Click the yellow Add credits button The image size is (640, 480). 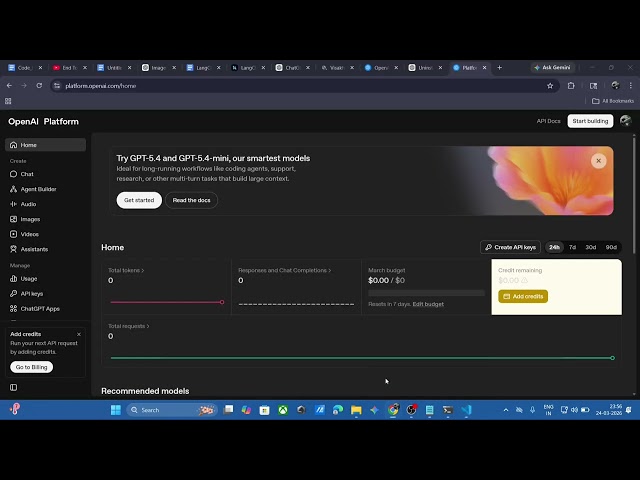click(523, 296)
